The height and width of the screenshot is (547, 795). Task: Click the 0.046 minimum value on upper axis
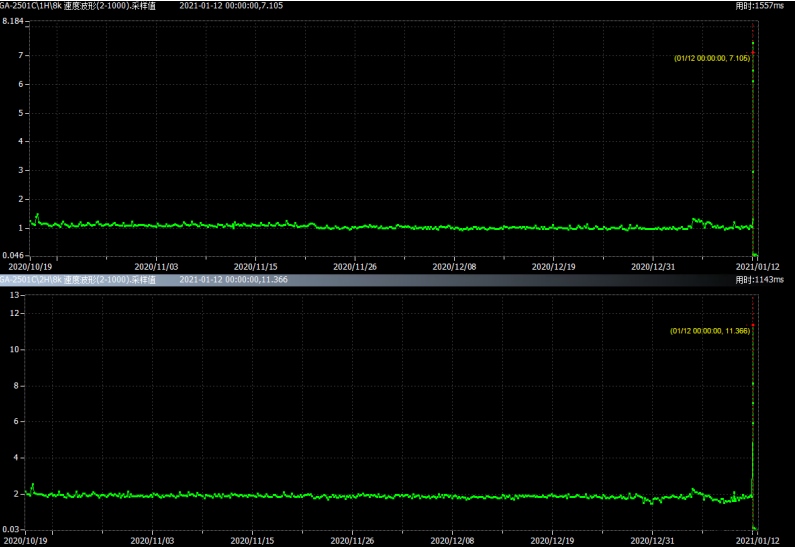point(12,257)
